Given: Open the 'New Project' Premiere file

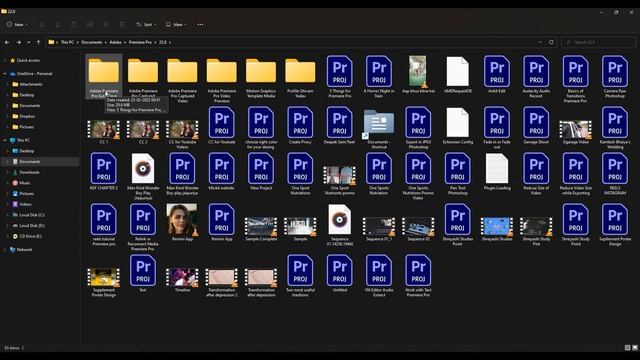Looking at the screenshot, I should pos(261,171).
